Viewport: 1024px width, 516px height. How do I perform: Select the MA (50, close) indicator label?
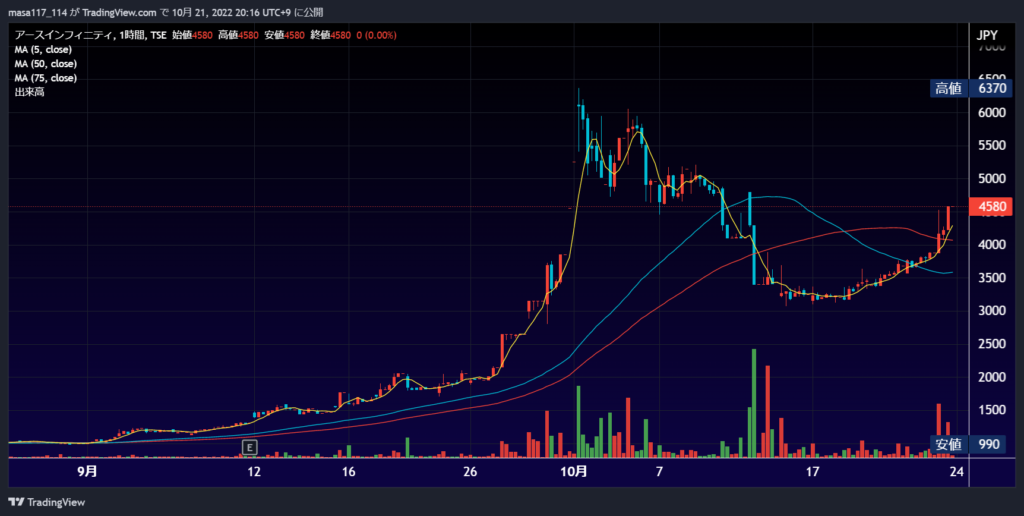(x=46, y=64)
